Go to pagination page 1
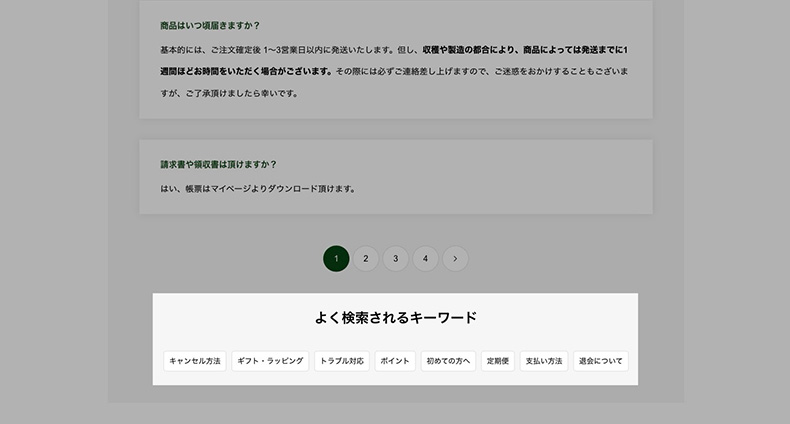Screen dimensions: 790x424 pyautogui.click(x=336, y=258)
